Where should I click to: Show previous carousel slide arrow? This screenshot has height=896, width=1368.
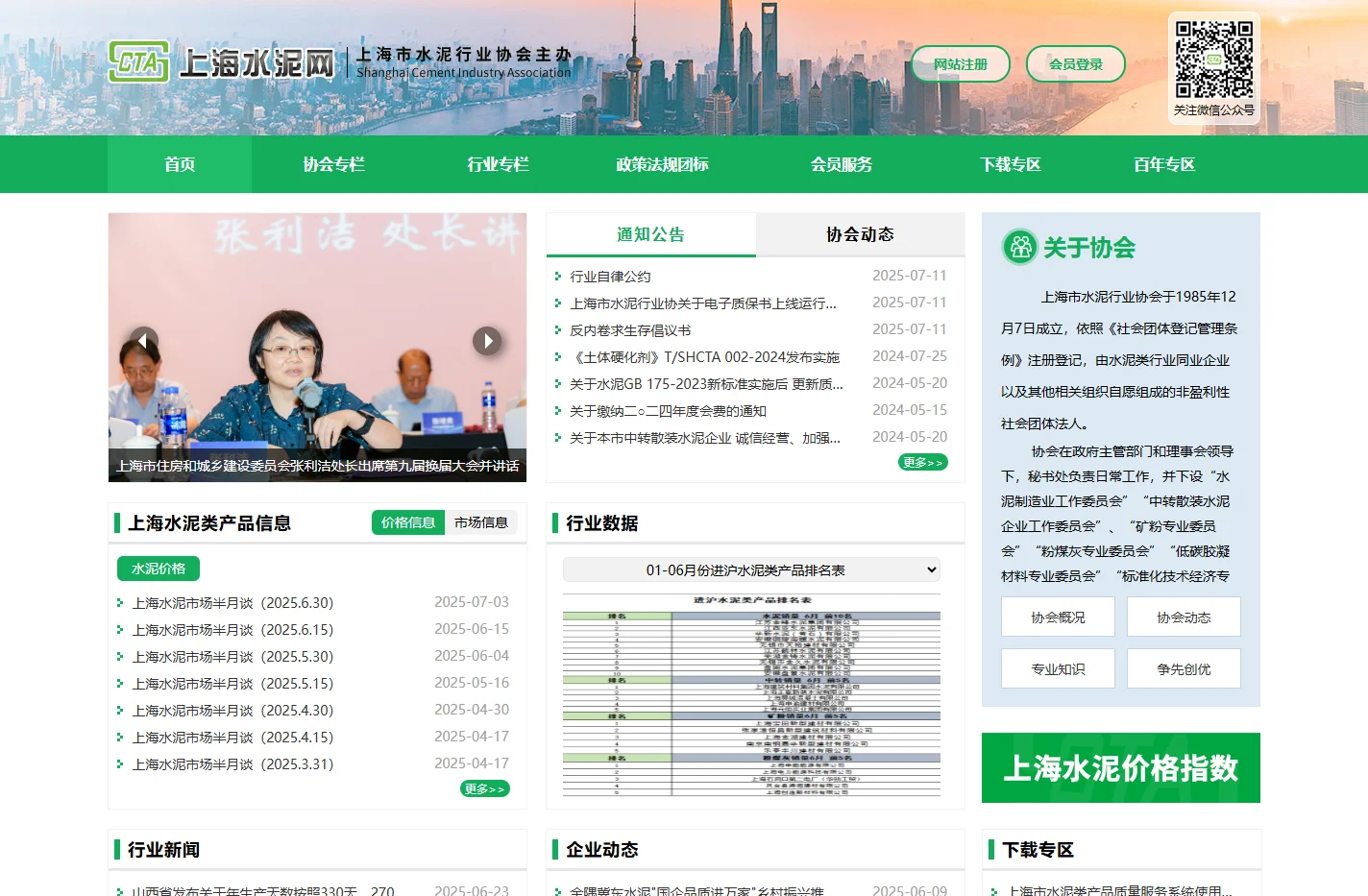pos(144,340)
